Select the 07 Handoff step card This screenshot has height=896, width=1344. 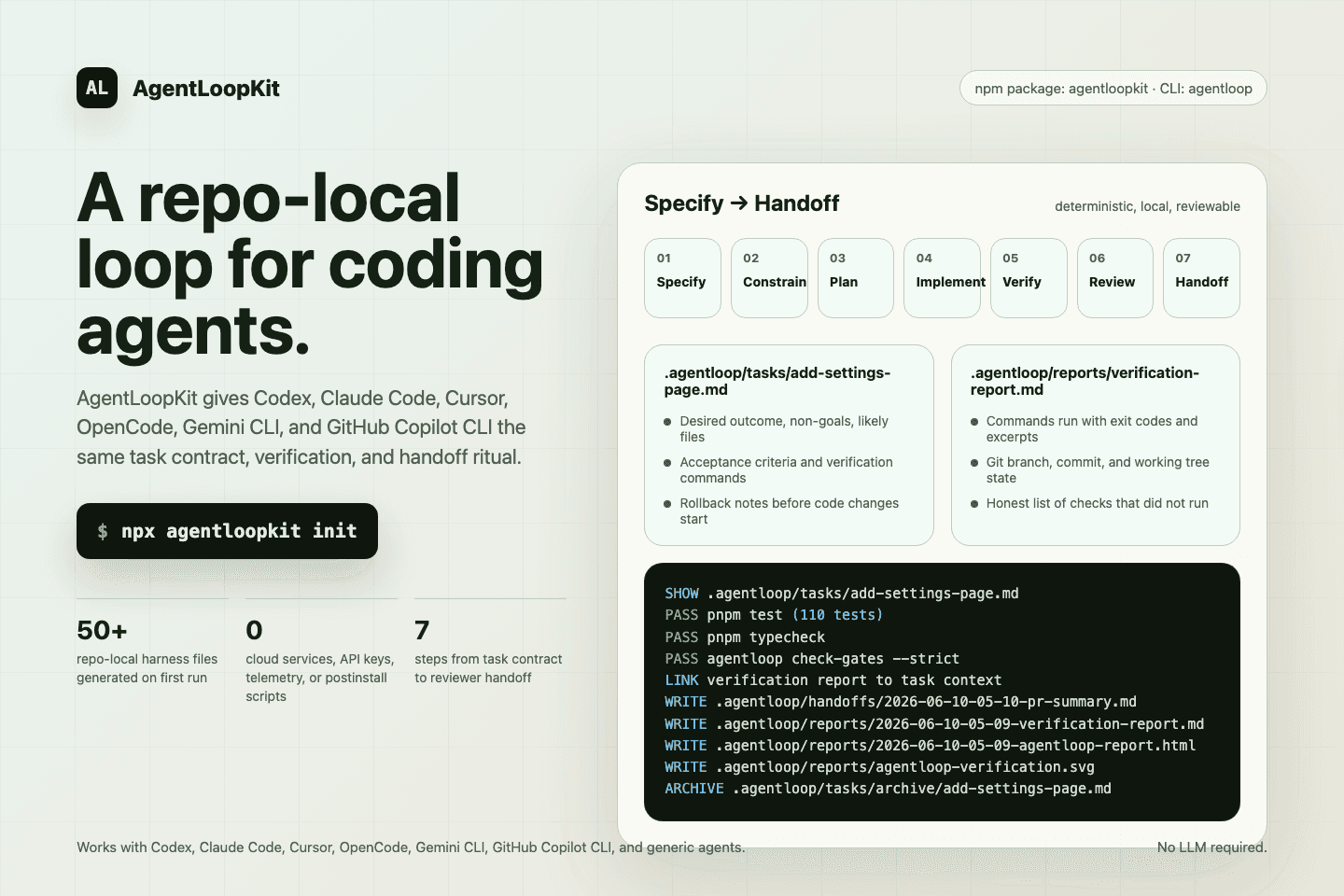(x=1201, y=278)
